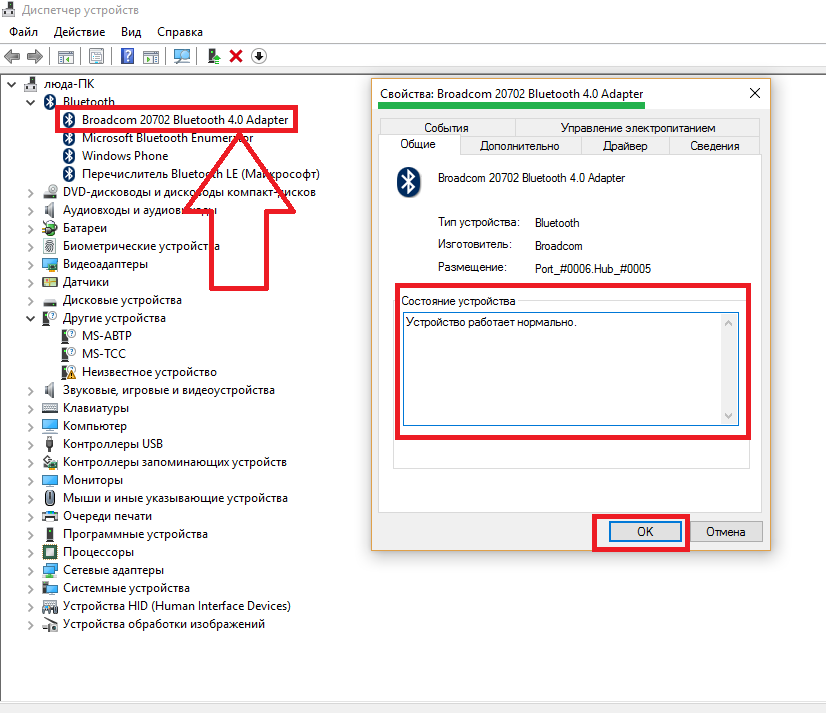The image size is (826, 713).
Task: Select Контроллеры запоминающих устройств row
Action: point(175,462)
